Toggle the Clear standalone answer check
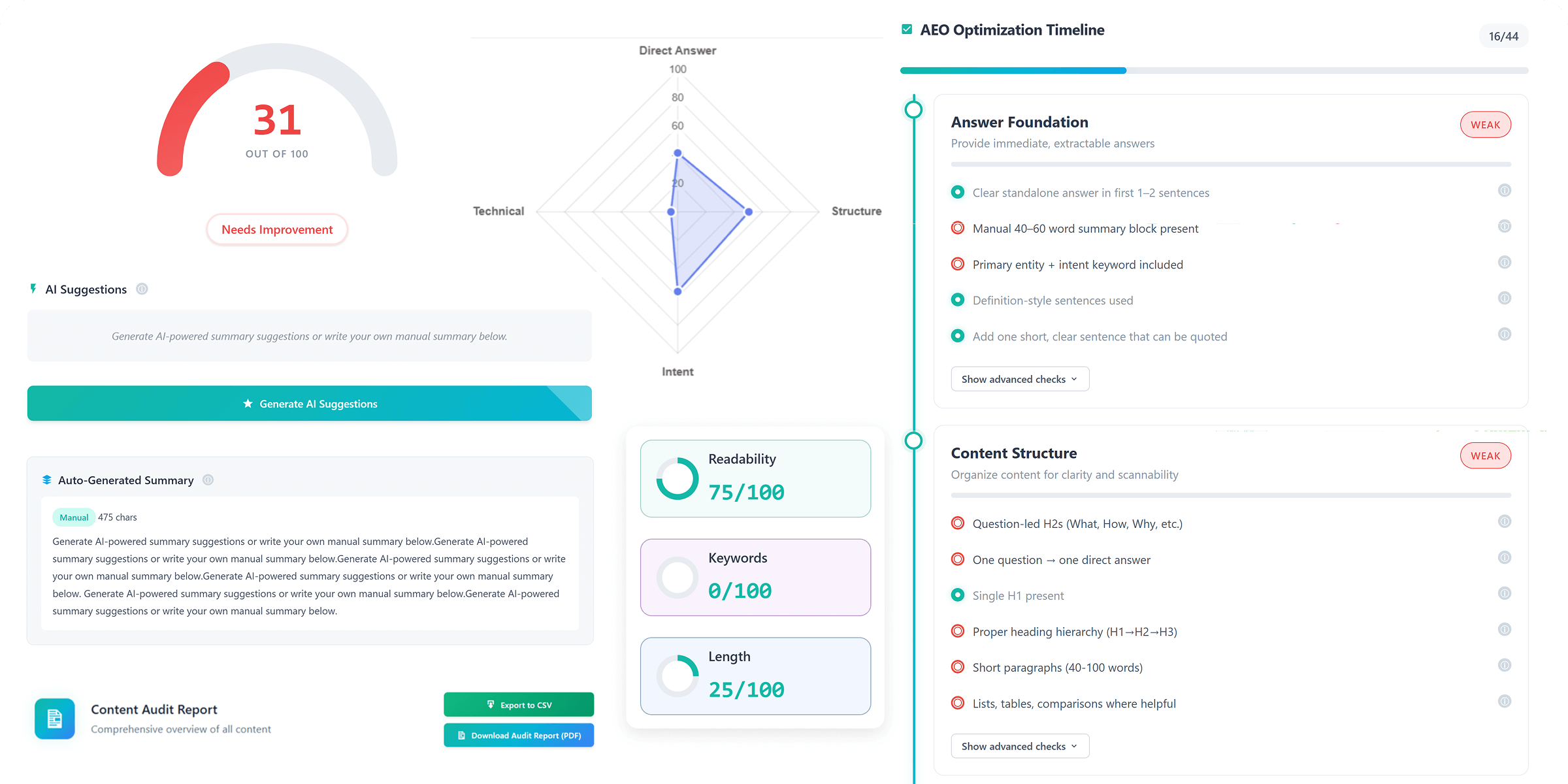1568x784 pixels. (x=958, y=192)
